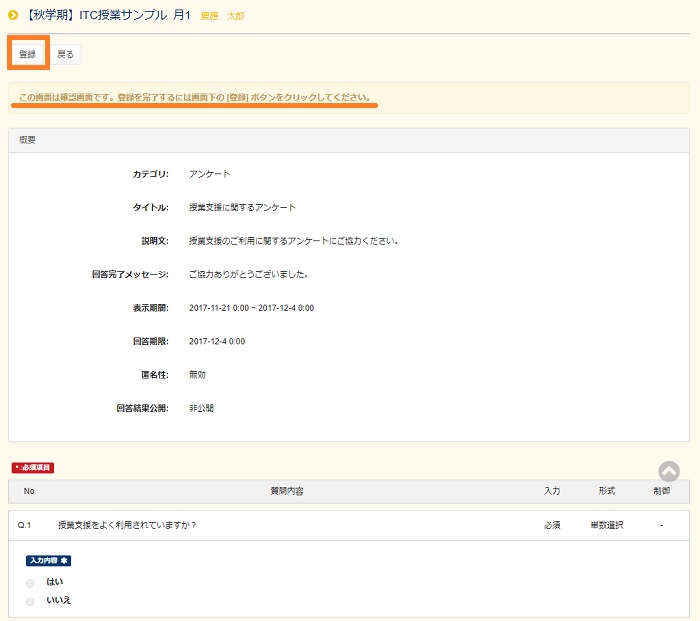Select the いいえ radio button
Viewport: 700px width, 621px height.
point(30,601)
